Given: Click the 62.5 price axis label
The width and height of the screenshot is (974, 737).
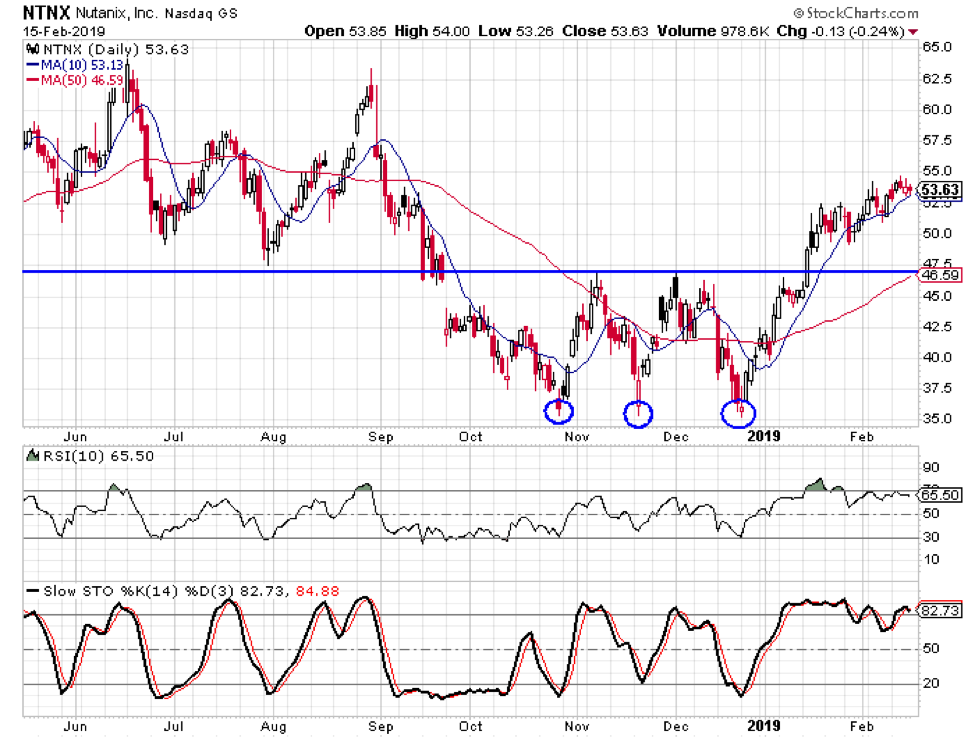Looking at the screenshot, I should click(937, 78).
